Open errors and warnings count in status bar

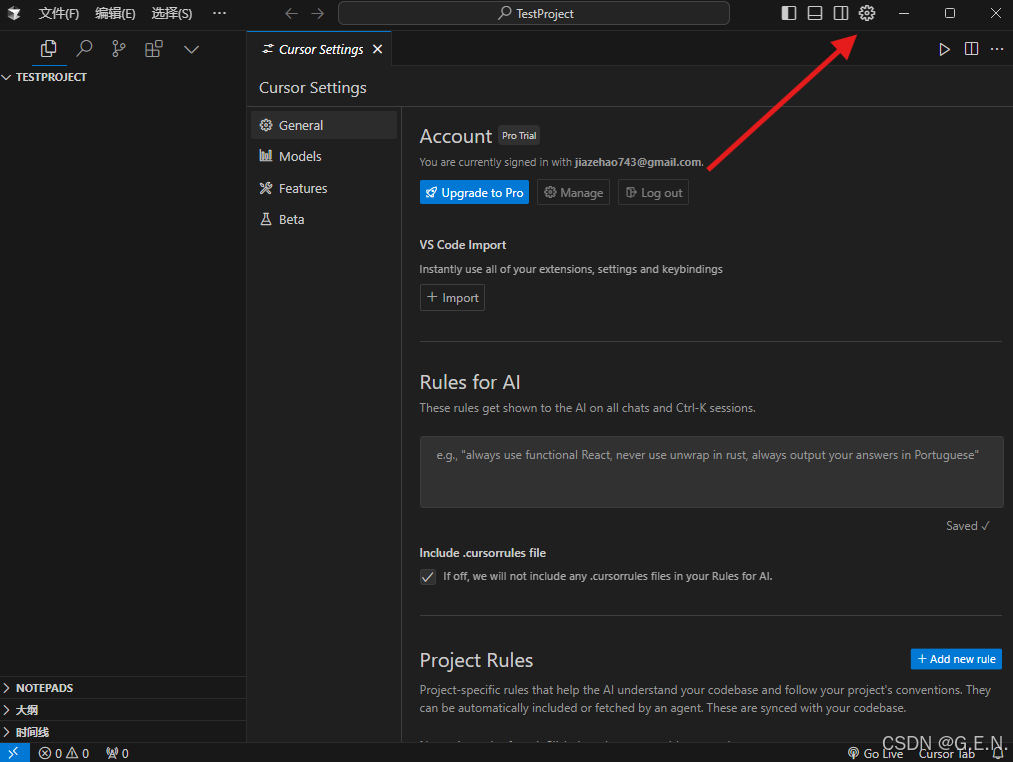pyautogui.click(x=63, y=754)
